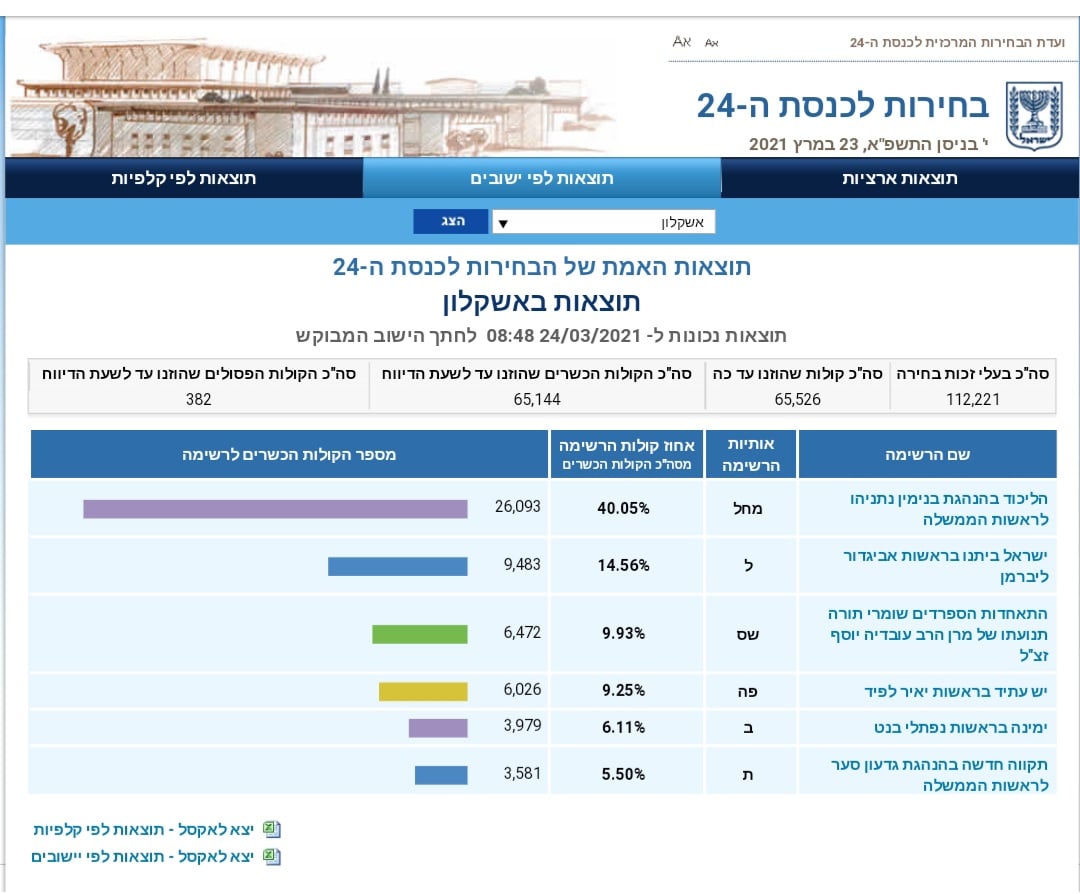Click the larger font size Aa icon

click(x=681, y=41)
